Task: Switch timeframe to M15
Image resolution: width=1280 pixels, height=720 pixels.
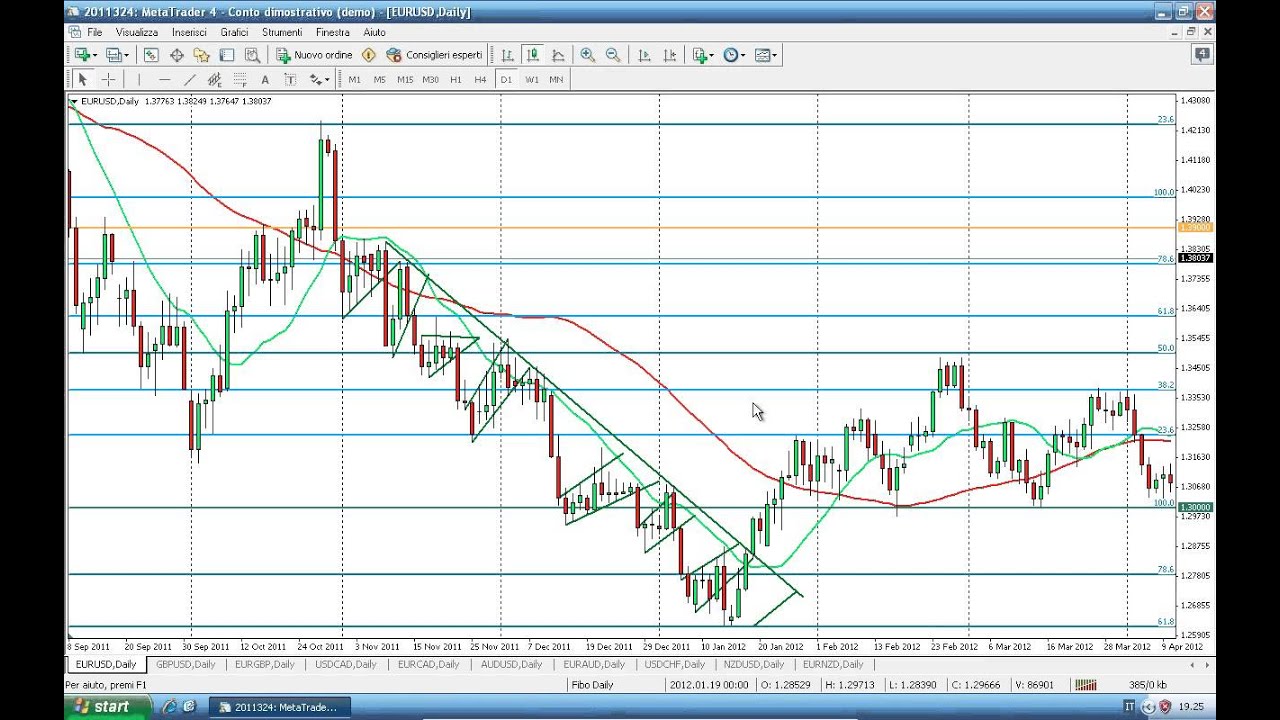Action: coord(405,79)
